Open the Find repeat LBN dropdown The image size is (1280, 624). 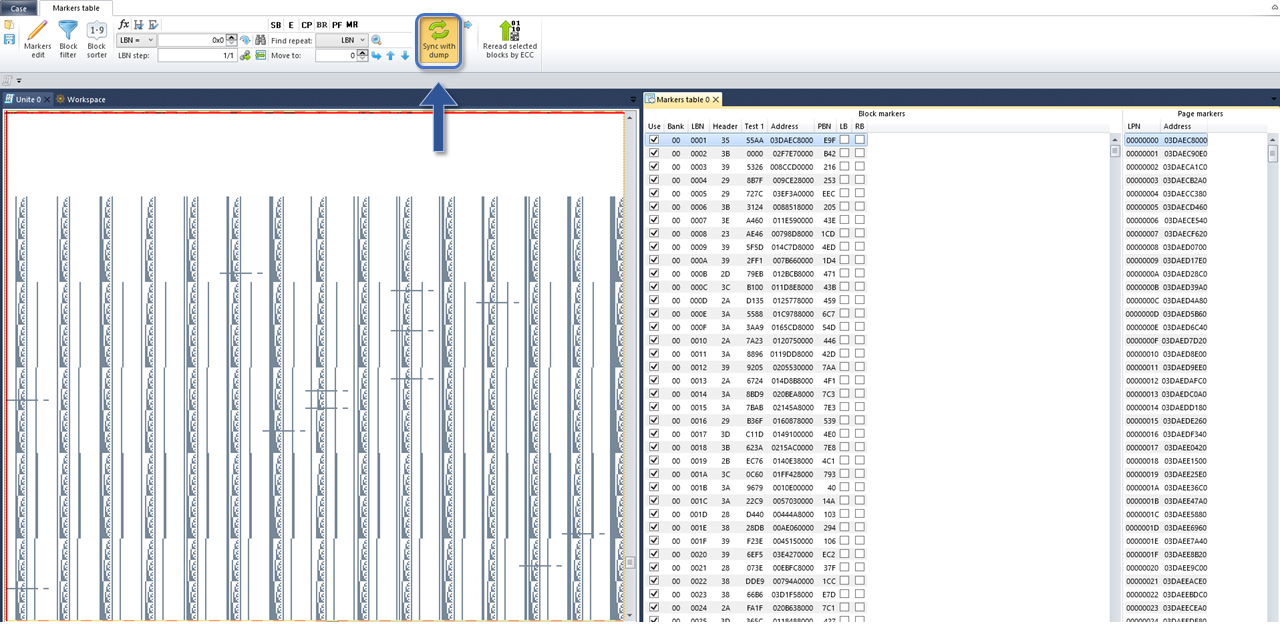[341, 40]
